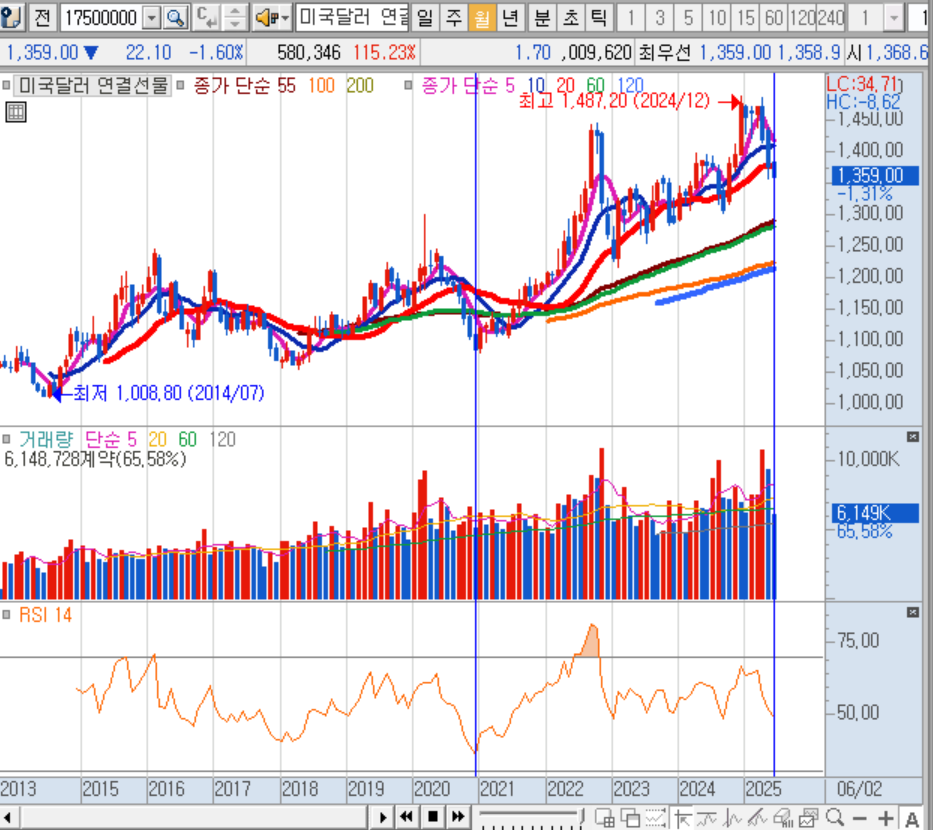The width and height of the screenshot is (933, 830).
Task: Click the magnifier search icon beside the code field
Action: tap(176, 17)
